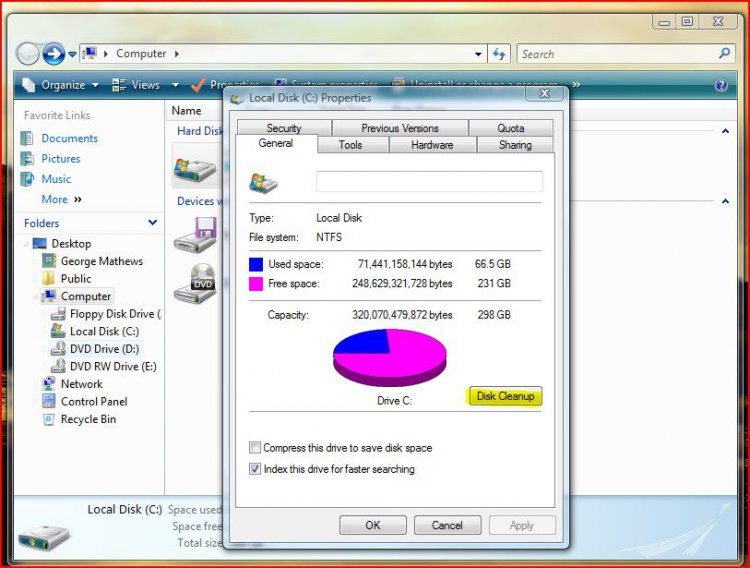Click the Control Panel icon in Folders tree

pyautogui.click(x=49, y=401)
